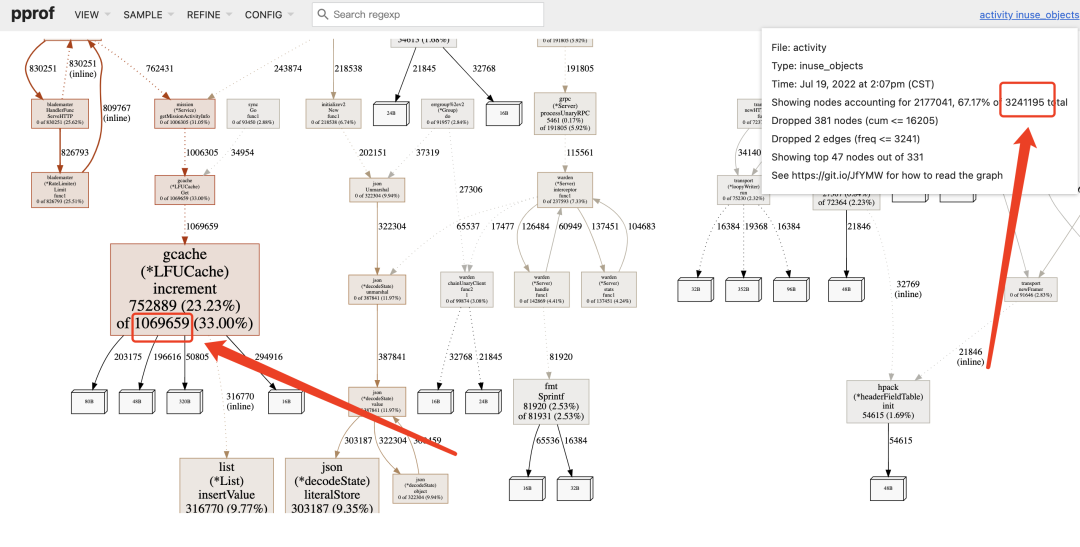The width and height of the screenshot is (1080, 547).
Task: Click the pprof logo title
Action: click(x=32, y=15)
